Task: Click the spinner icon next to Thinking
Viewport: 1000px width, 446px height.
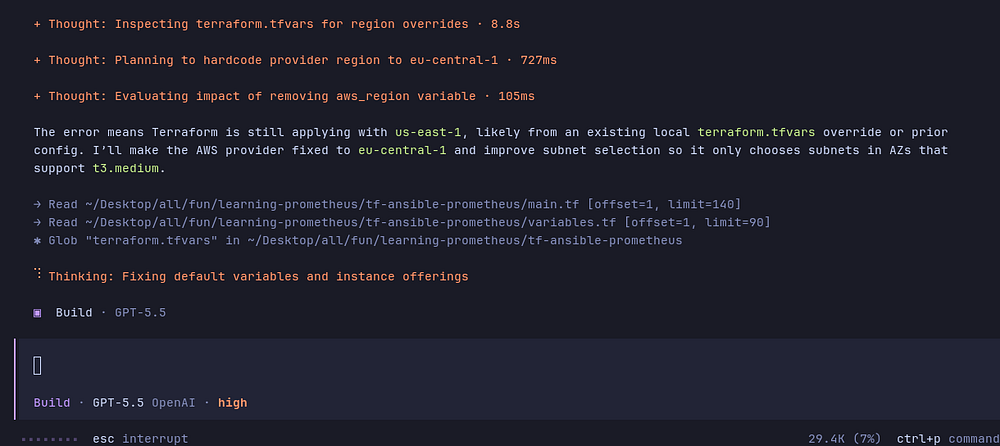Action: [x=37, y=275]
